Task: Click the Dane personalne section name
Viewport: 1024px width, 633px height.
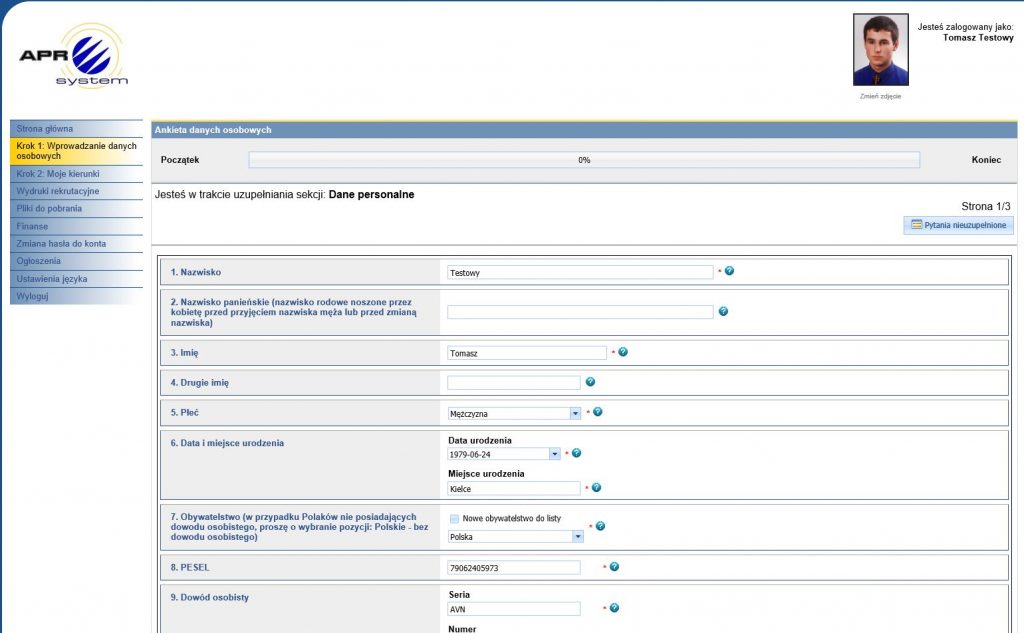Action: click(372, 195)
